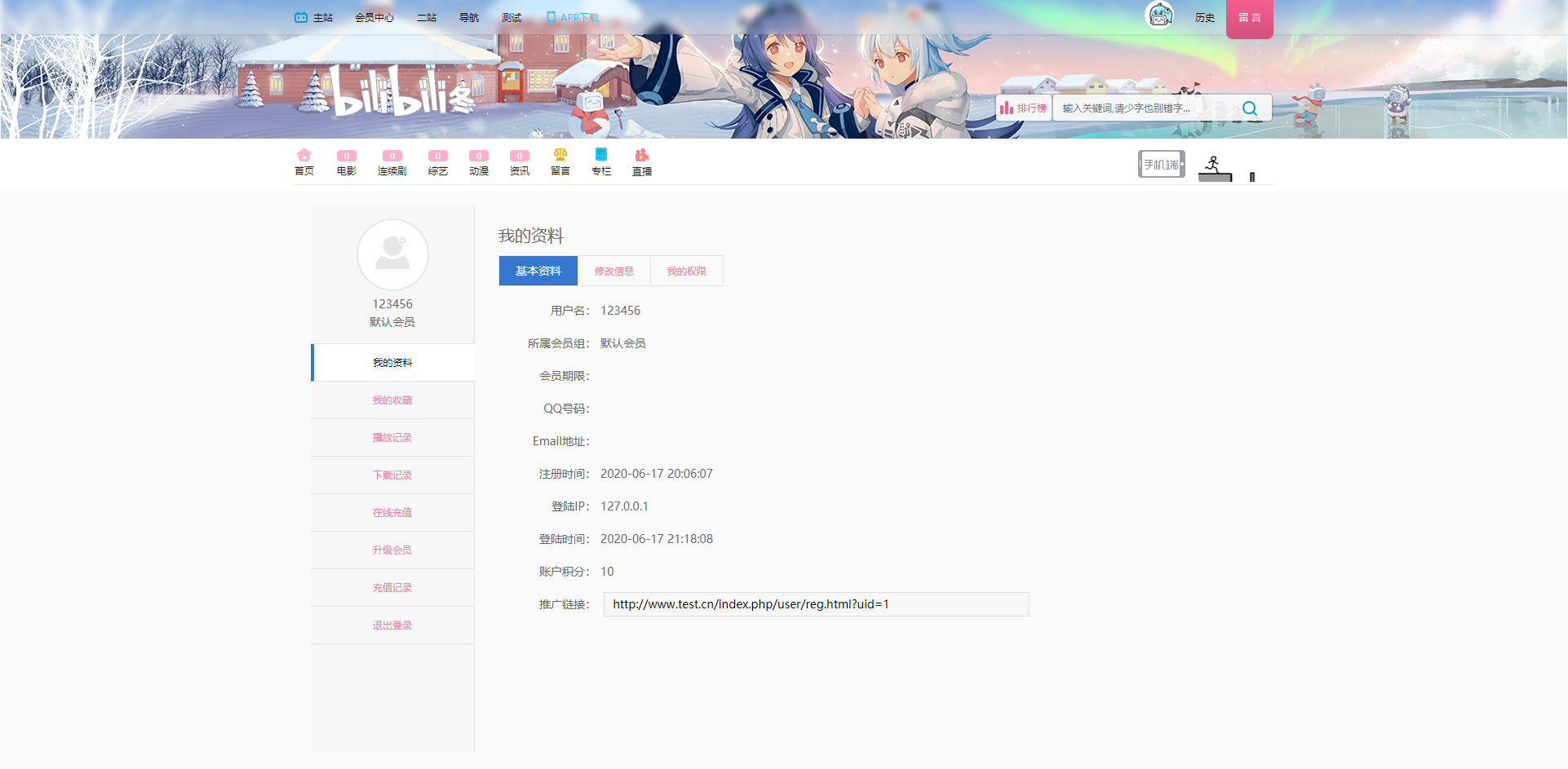The image size is (1568, 769).
Task: Click 我的资料 page heading
Action: [x=531, y=236]
